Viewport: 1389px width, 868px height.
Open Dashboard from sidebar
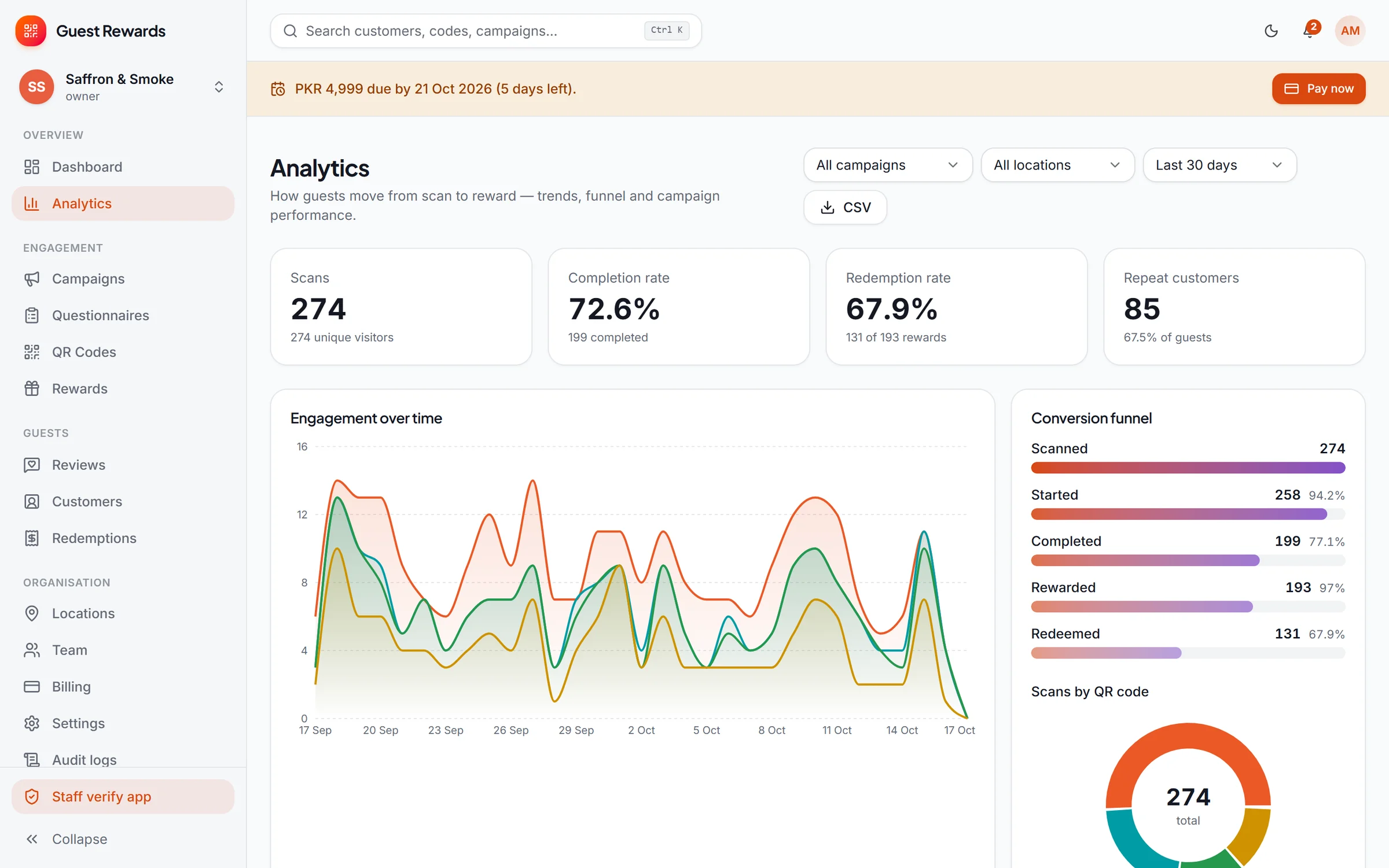click(123, 167)
